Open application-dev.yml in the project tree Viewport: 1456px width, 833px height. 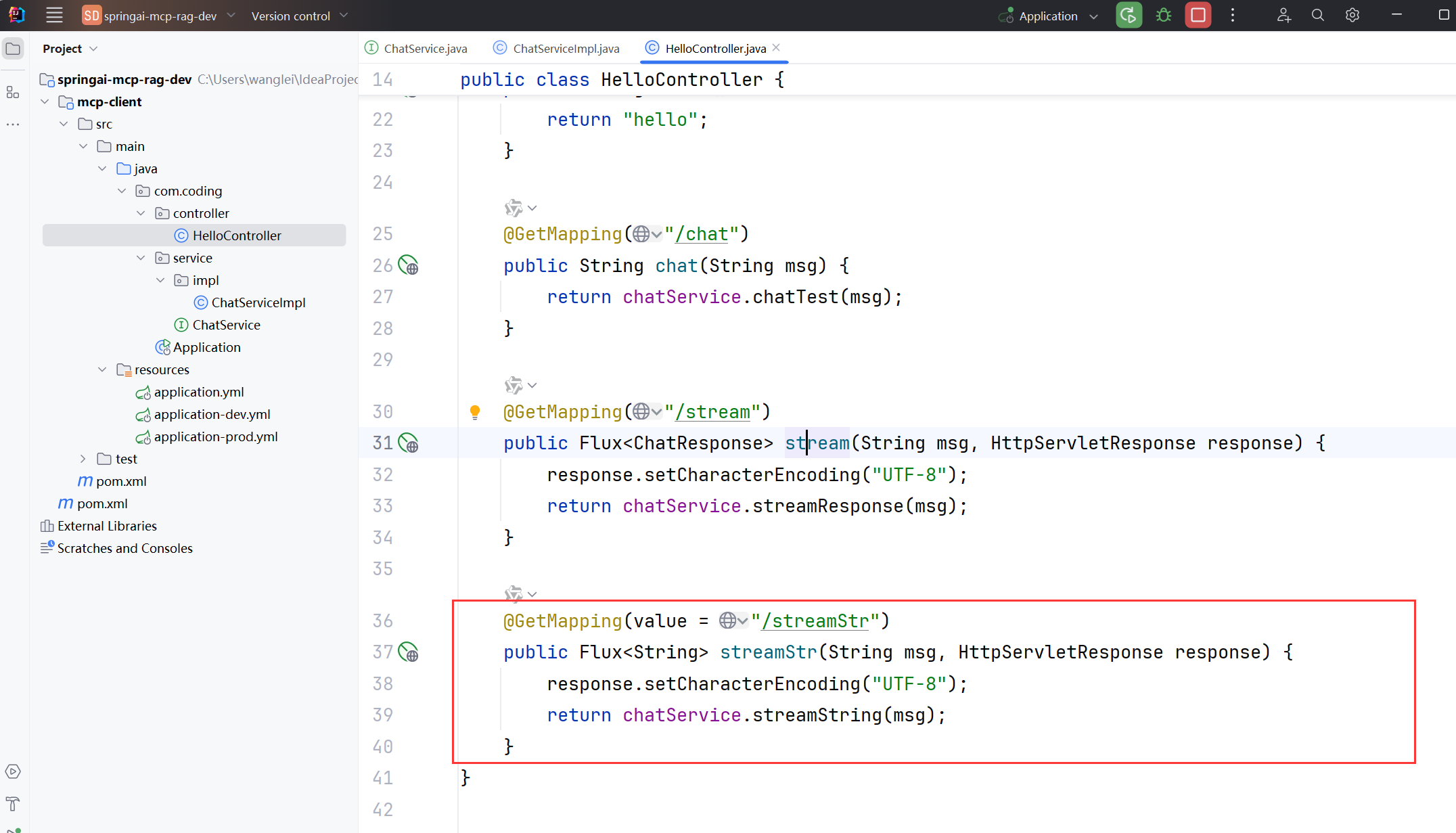click(x=212, y=414)
